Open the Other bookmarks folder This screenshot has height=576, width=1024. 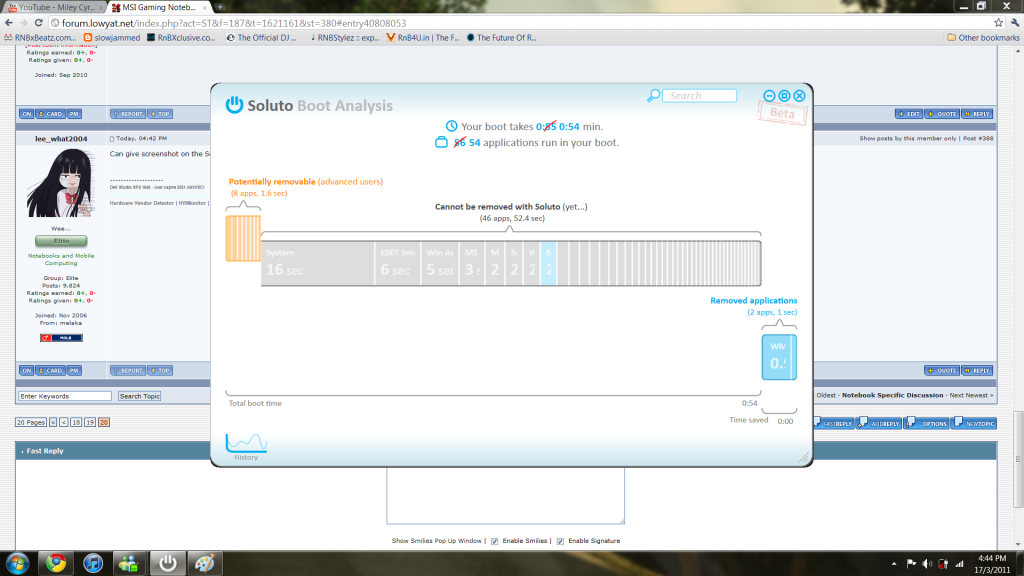coord(982,38)
